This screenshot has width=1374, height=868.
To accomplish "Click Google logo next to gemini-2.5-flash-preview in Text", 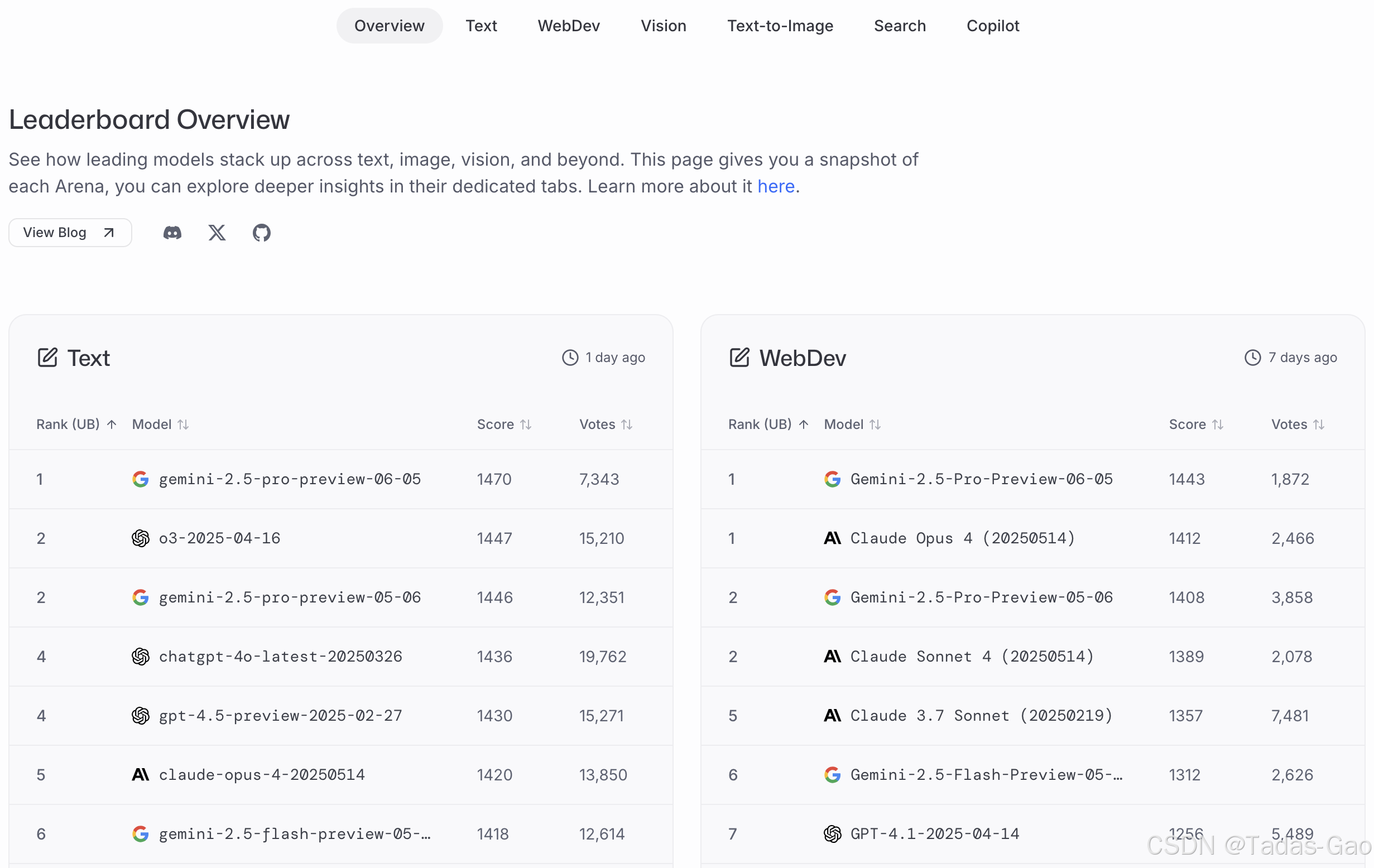I will [x=141, y=834].
